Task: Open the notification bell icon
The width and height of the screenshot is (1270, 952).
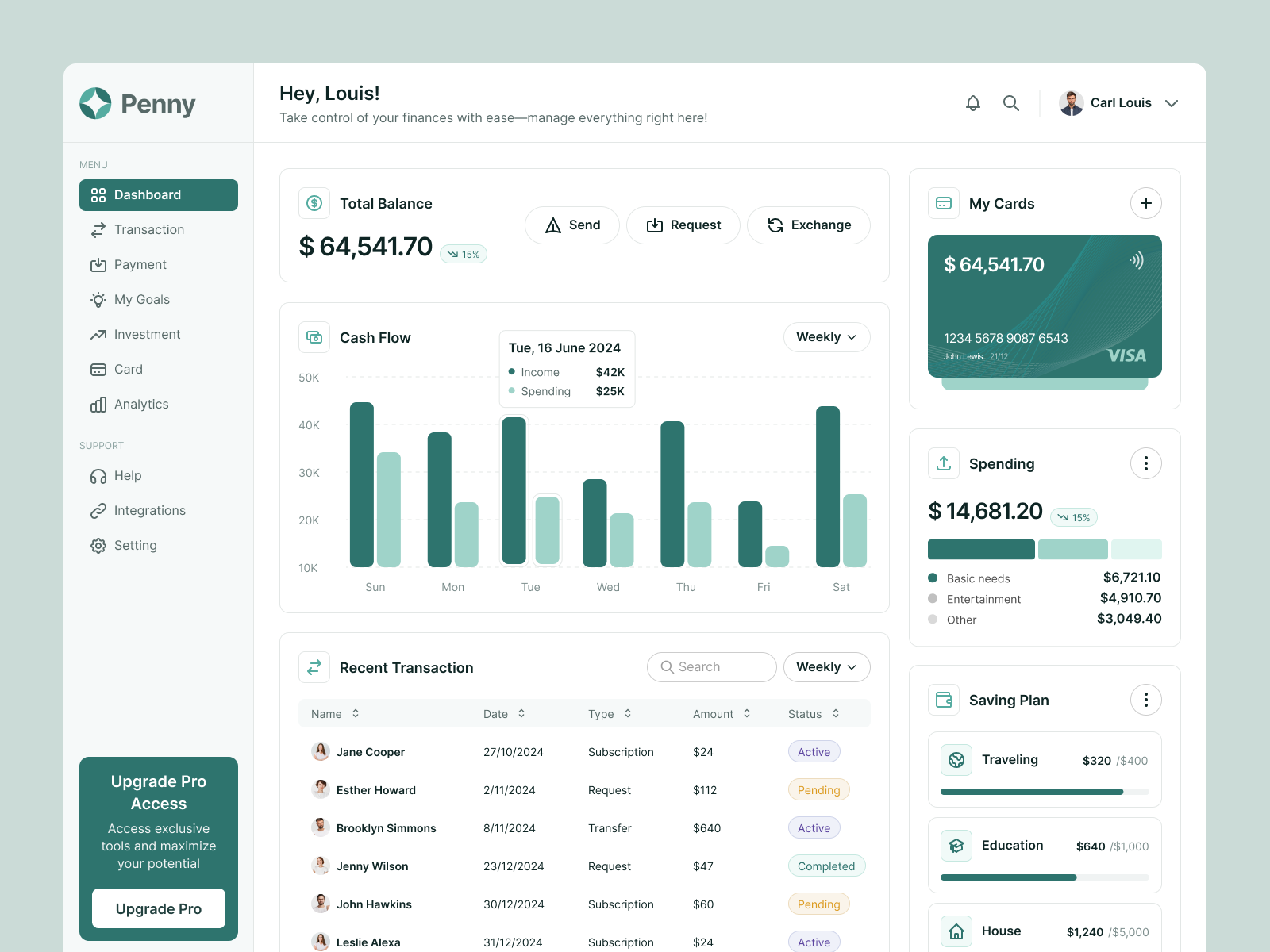Action: 972,102
